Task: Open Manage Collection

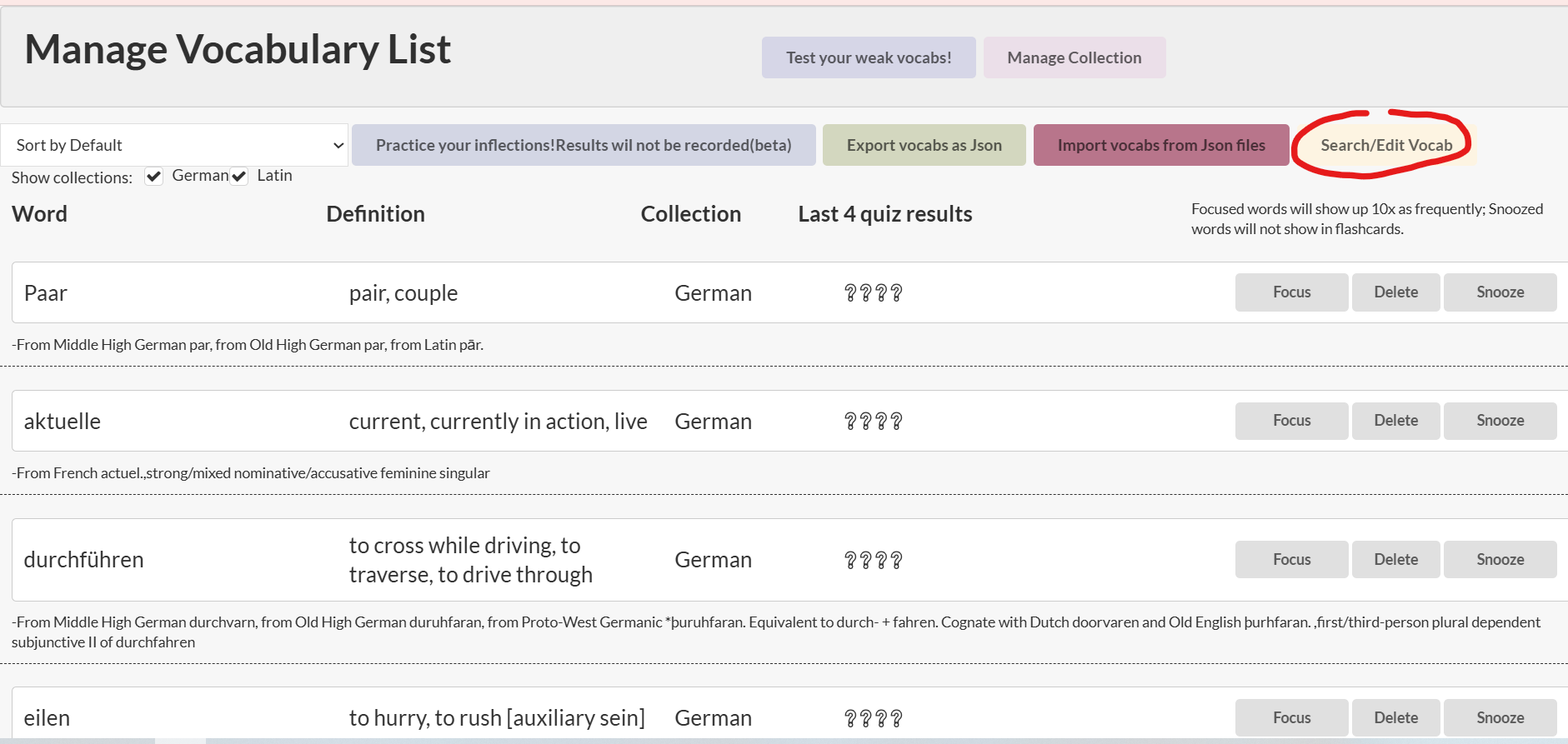Action: pos(1075,57)
